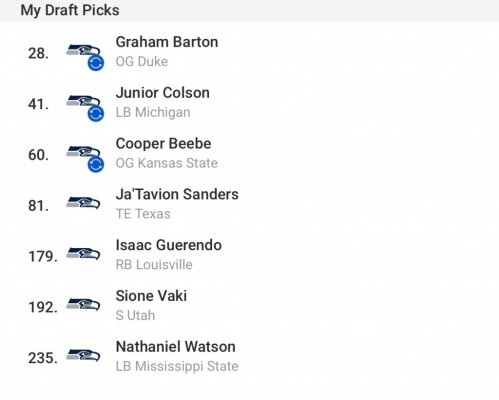Image resolution: width=499 pixels, height=400 pixels.
Task: Click Seahawks logo next to pick 28
Action: point(83,51)
